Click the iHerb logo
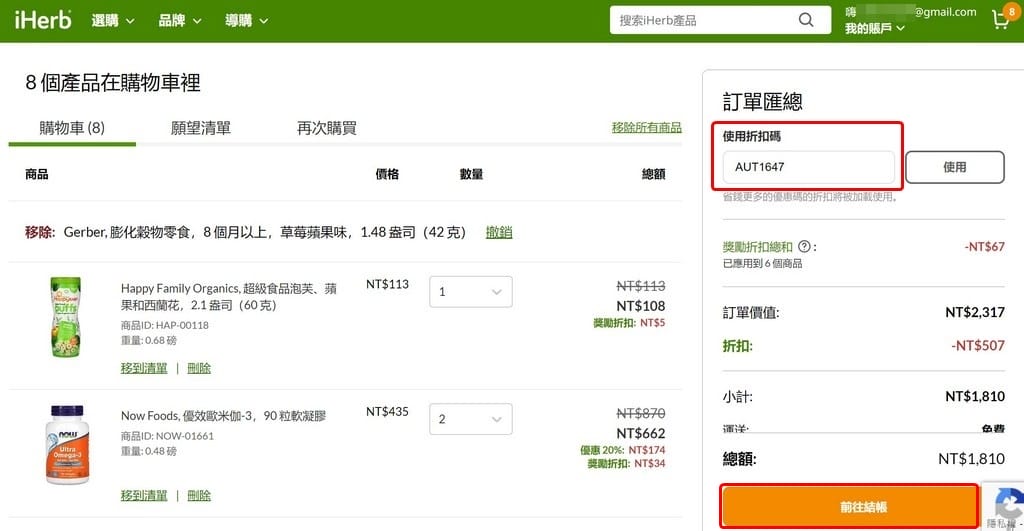This screenshot has width=1024, height=531. click(43, 20)
